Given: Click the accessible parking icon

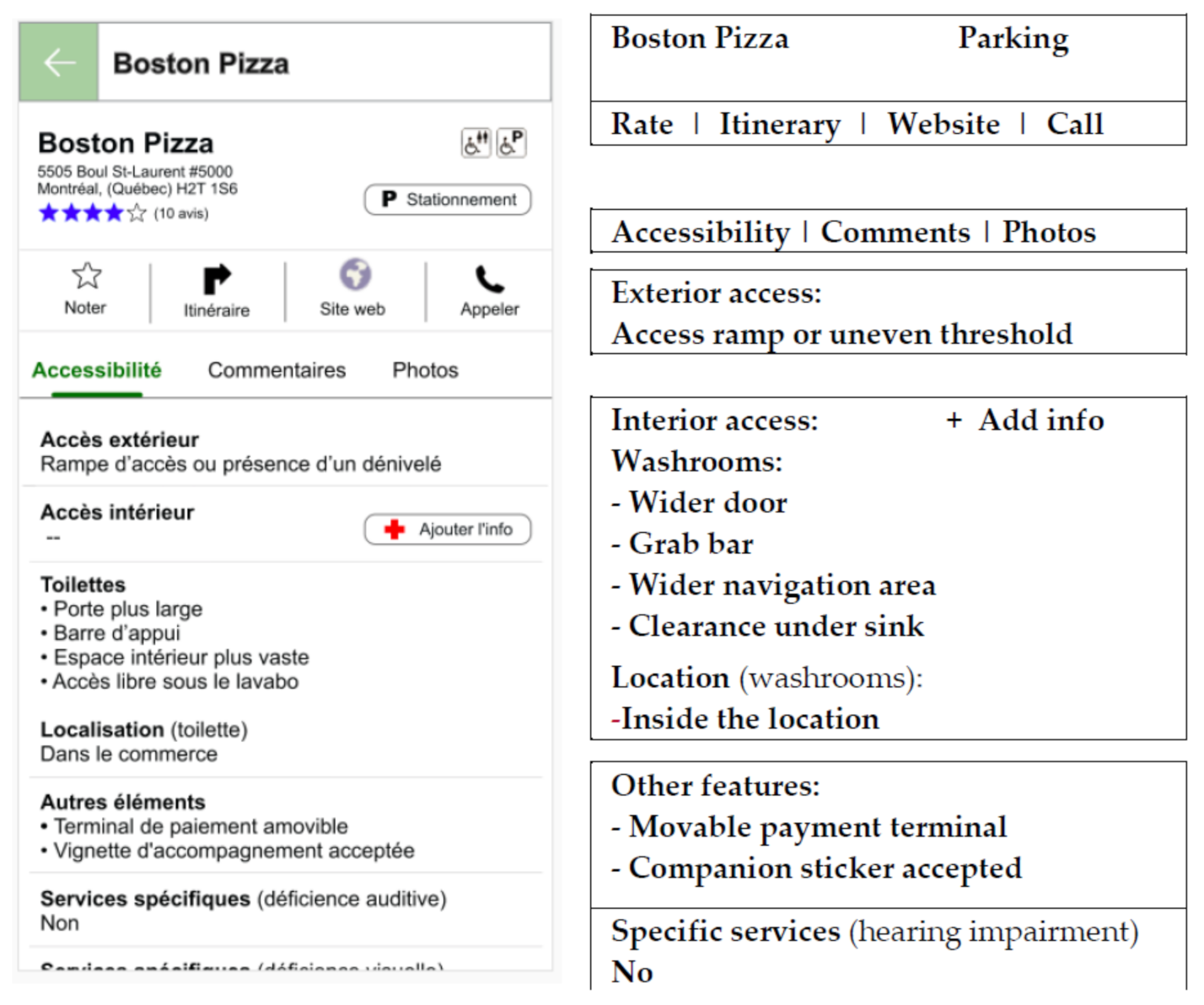Looking at the screenshot, I should (511, 142).
